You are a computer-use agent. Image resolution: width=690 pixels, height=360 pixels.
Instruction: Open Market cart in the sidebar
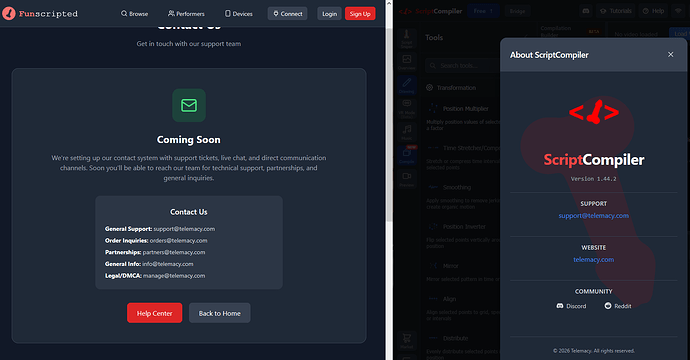pyautogui.click(x=407, y=341)
